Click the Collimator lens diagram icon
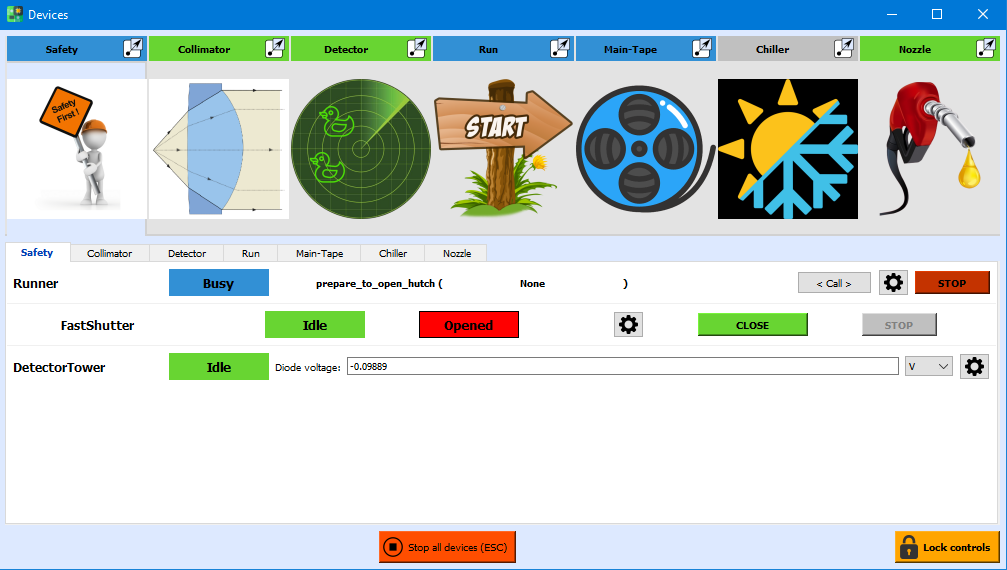The image size is (1007, 570). (x=219, y=149)
